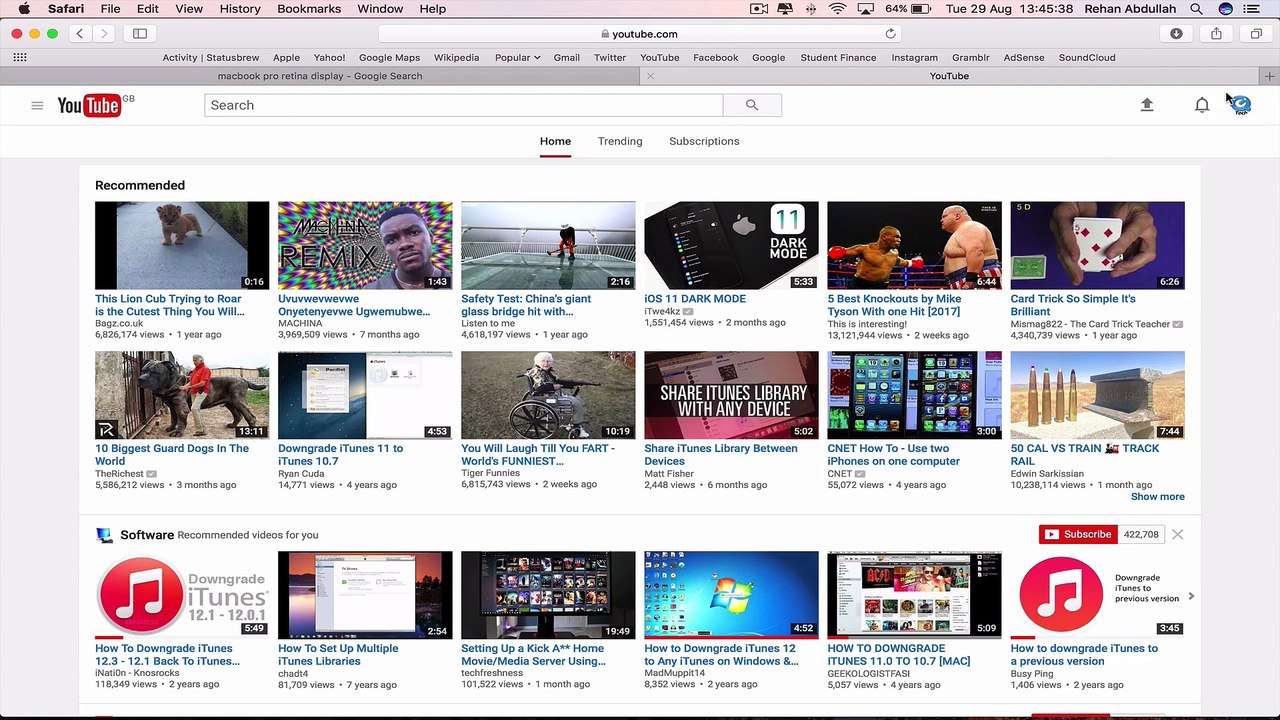Open Downgrade iTunes 11 to 10.7 title

click(x=340, y=455)
